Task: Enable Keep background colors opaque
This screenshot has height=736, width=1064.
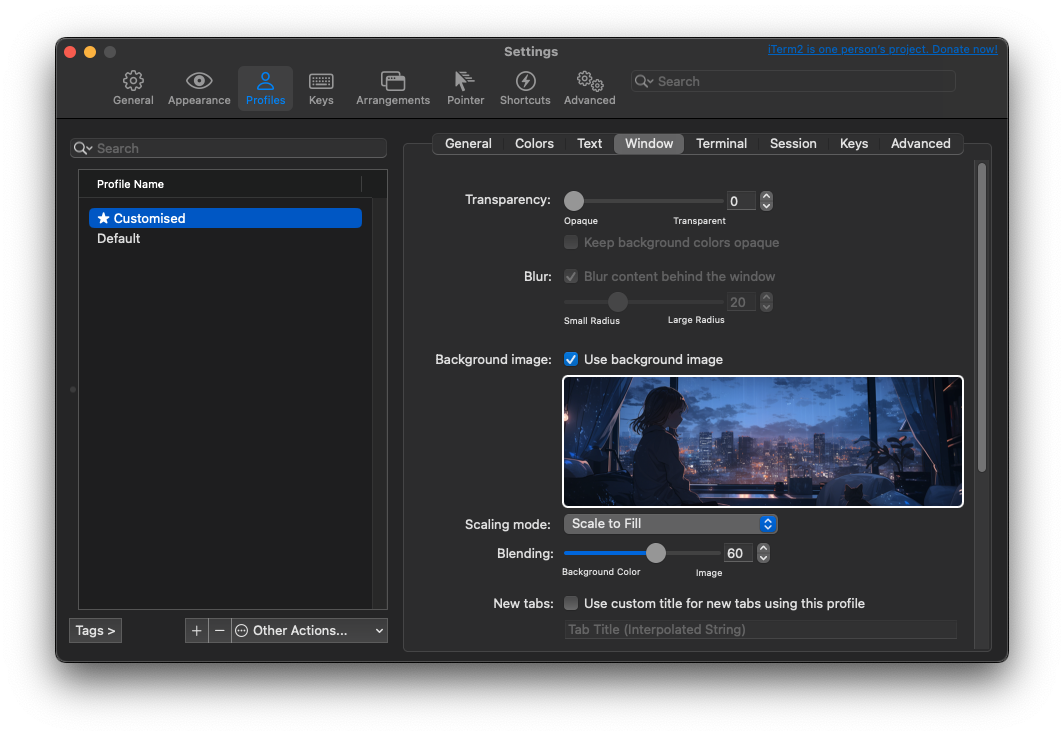Action: (x=571, y=242)
